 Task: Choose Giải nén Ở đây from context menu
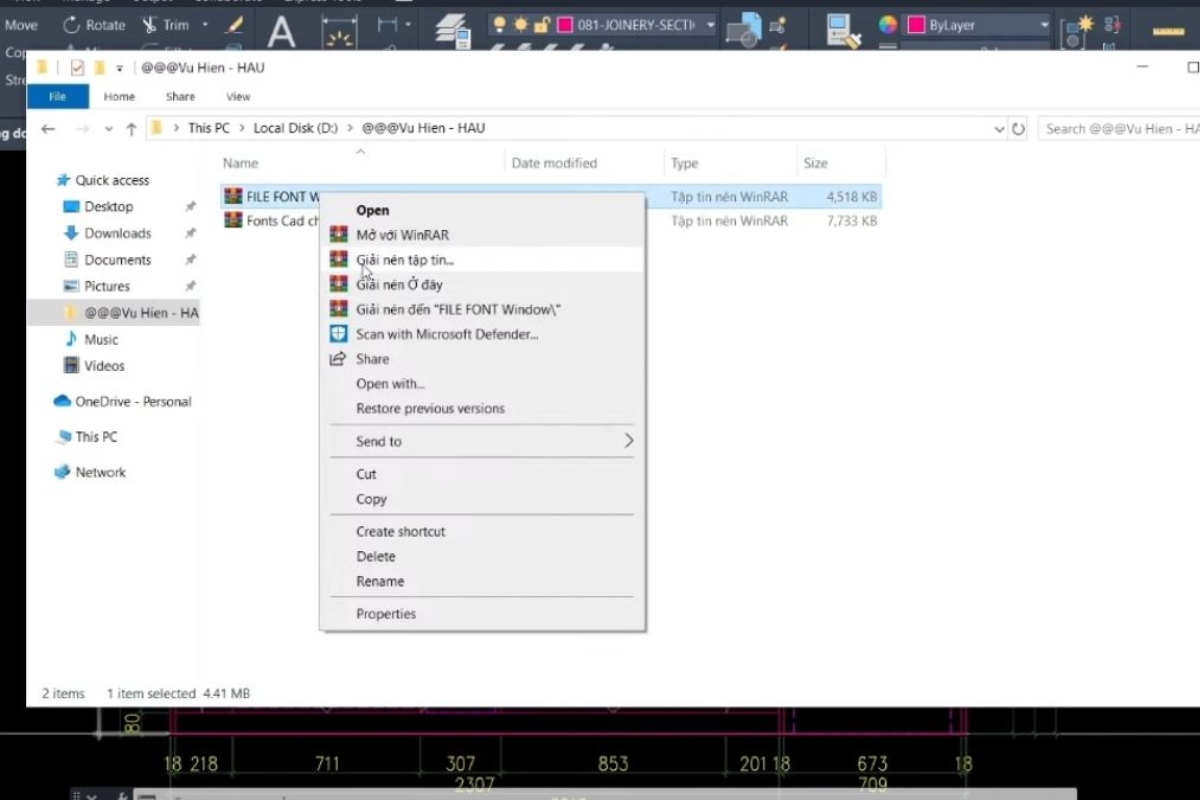click(x=399, y=285)
